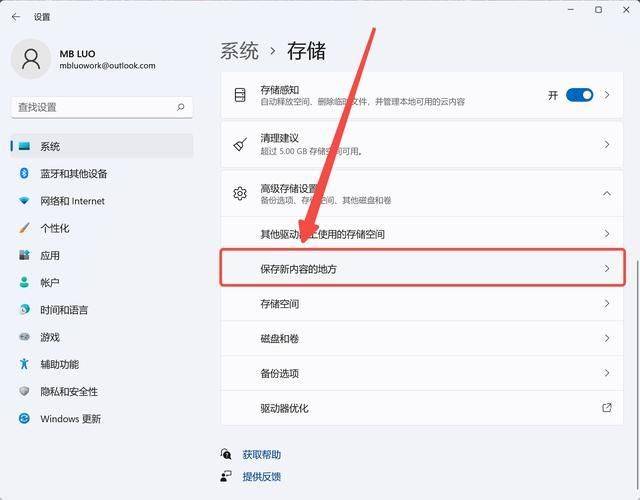
Task: Open 清理建议 chevron arrow
Action: (607, 144)
